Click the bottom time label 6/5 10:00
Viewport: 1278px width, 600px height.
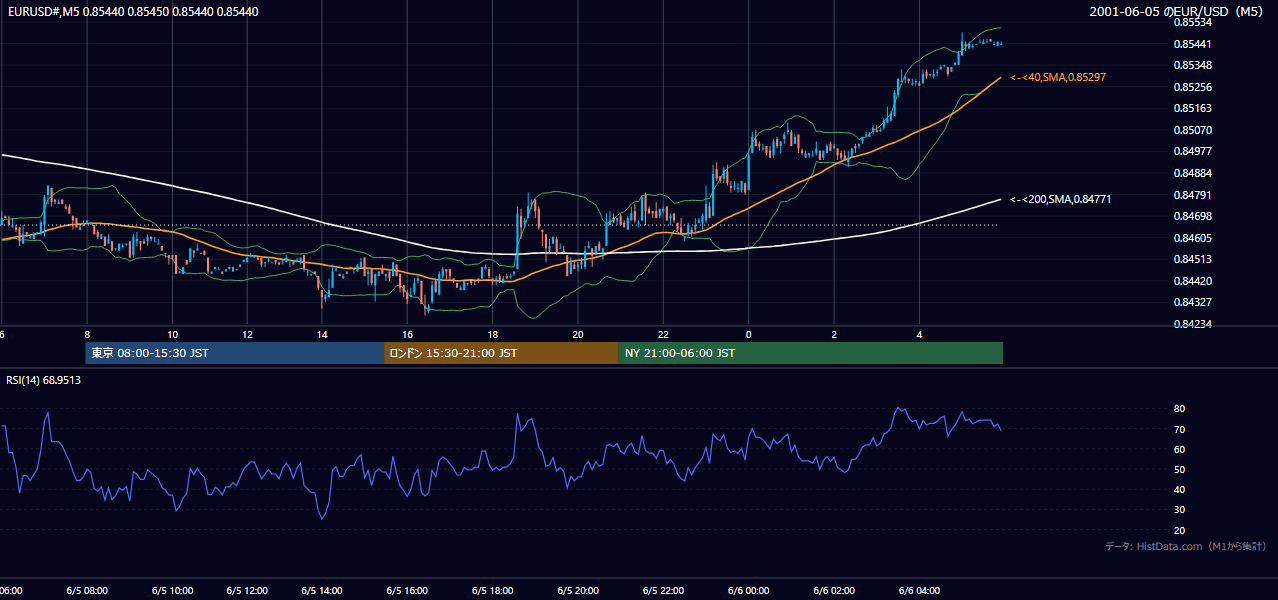[173, 590]
